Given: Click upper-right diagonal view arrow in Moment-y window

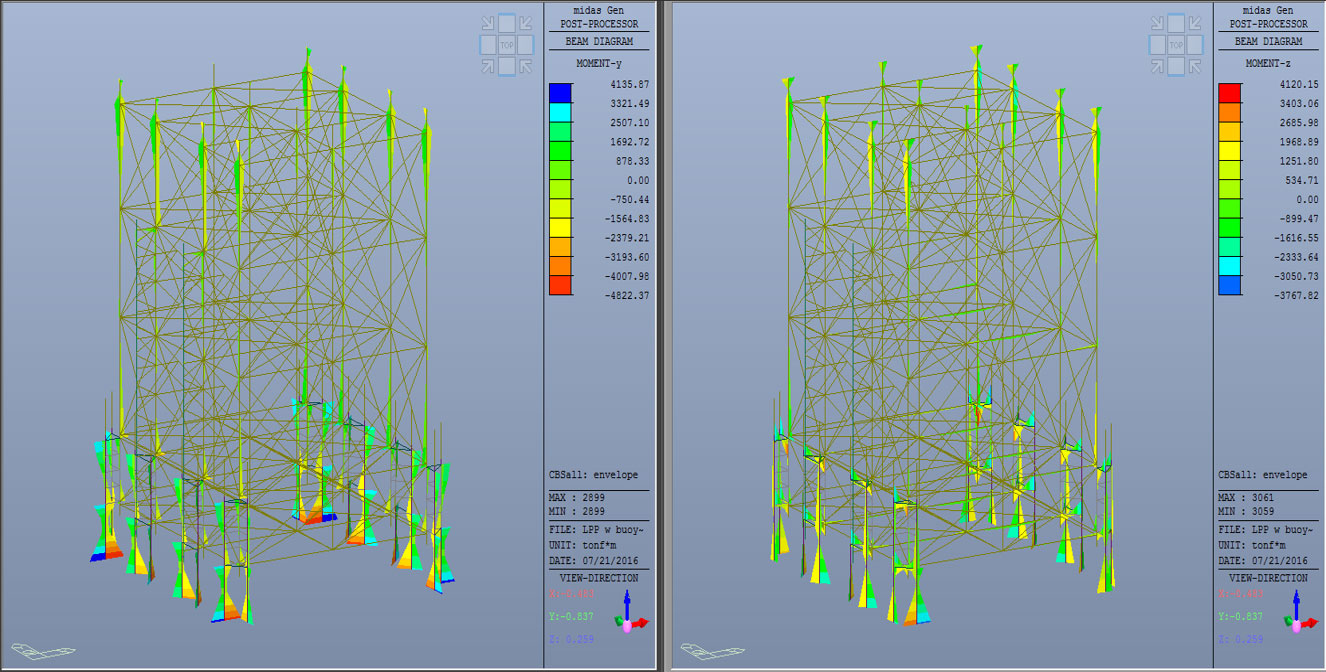Looking at the screenshot, I should coord(526,24).
